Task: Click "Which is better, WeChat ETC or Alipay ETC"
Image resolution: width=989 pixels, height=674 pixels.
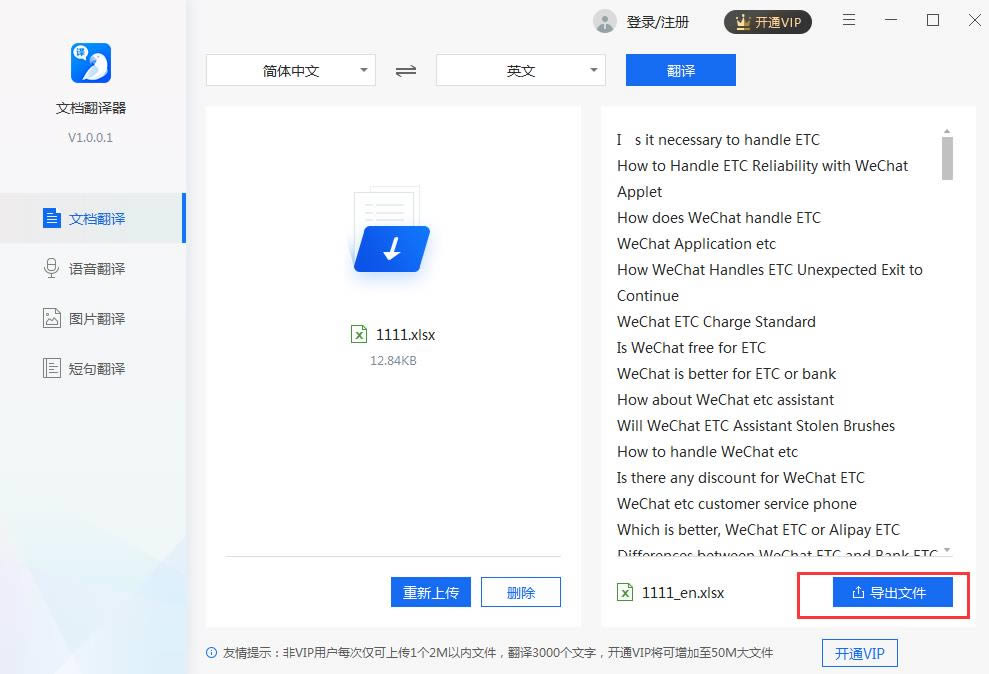Action: click(758, 530)
